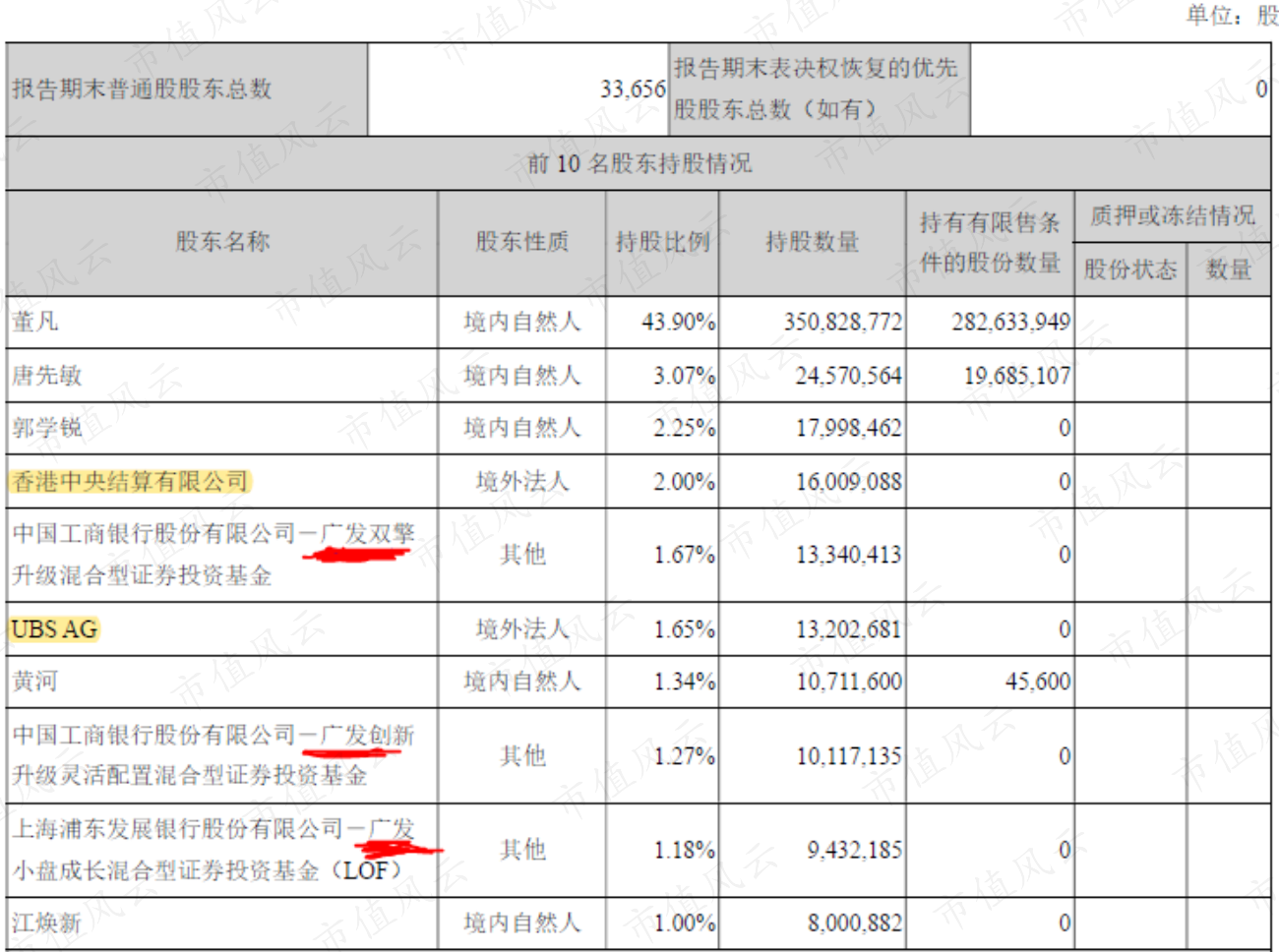Click the 股东性质 column header

pos(522,242)
